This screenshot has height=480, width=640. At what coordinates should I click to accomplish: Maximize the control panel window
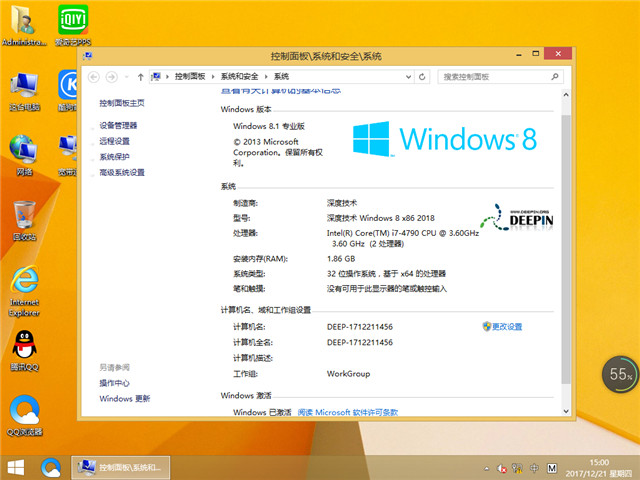[x=536, y=53]
